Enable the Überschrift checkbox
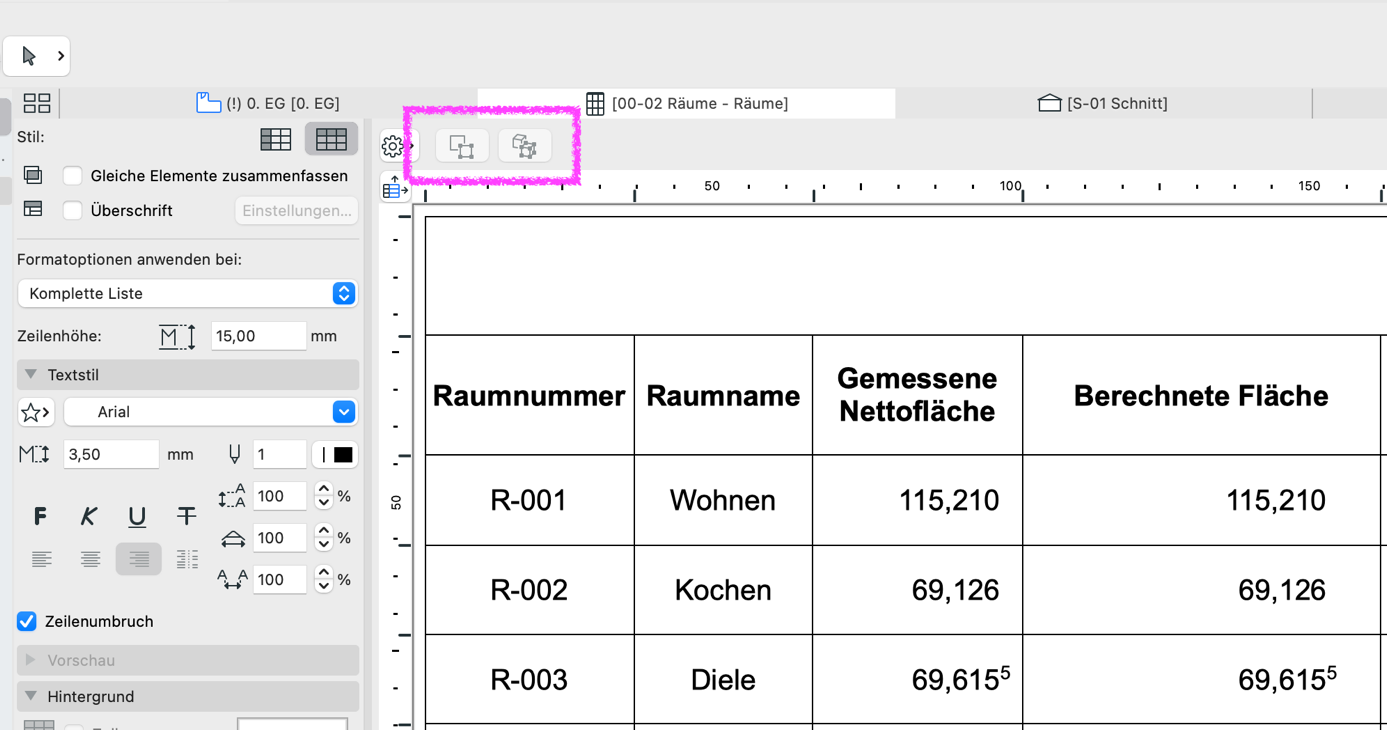The image size is (1387, 730). click(x=72, y=211)
